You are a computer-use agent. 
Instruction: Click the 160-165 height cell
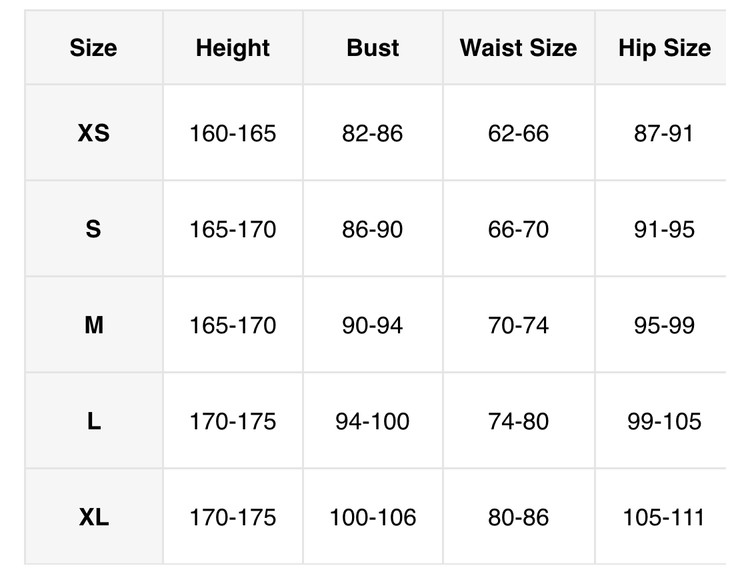tap(233, 133)
